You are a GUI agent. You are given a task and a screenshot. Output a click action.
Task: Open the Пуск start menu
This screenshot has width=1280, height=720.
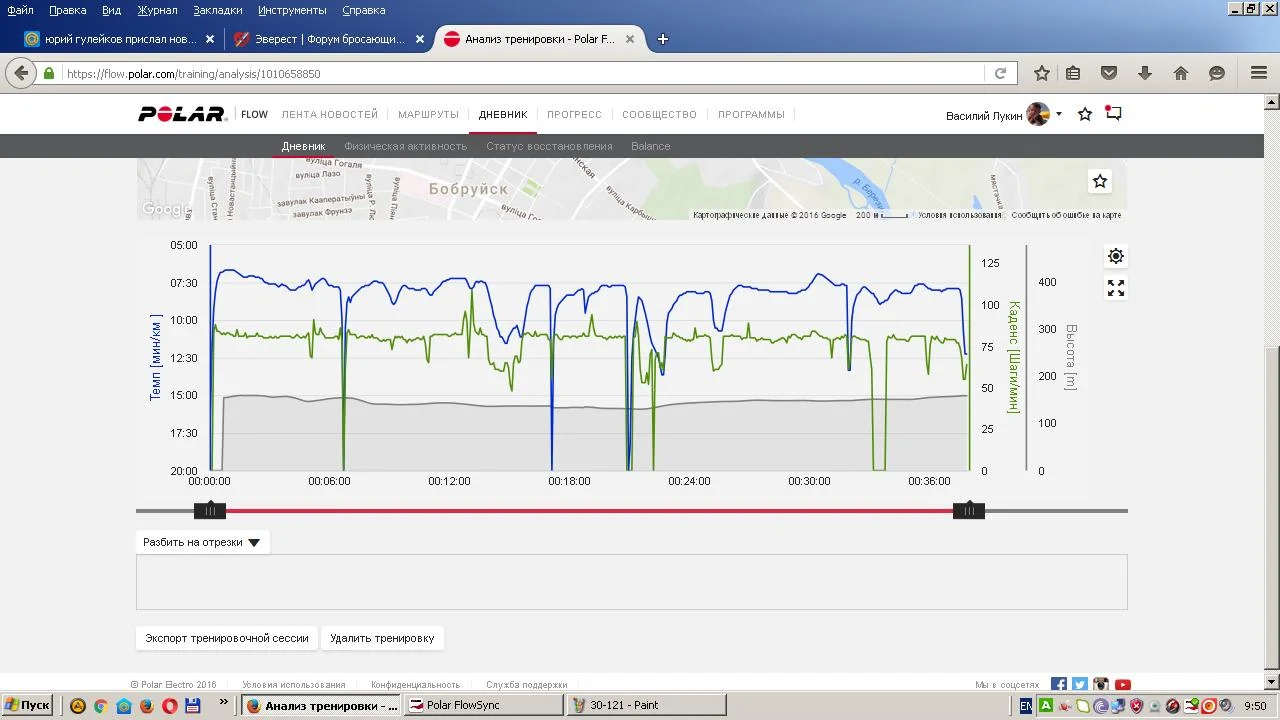tap(27, 705)
